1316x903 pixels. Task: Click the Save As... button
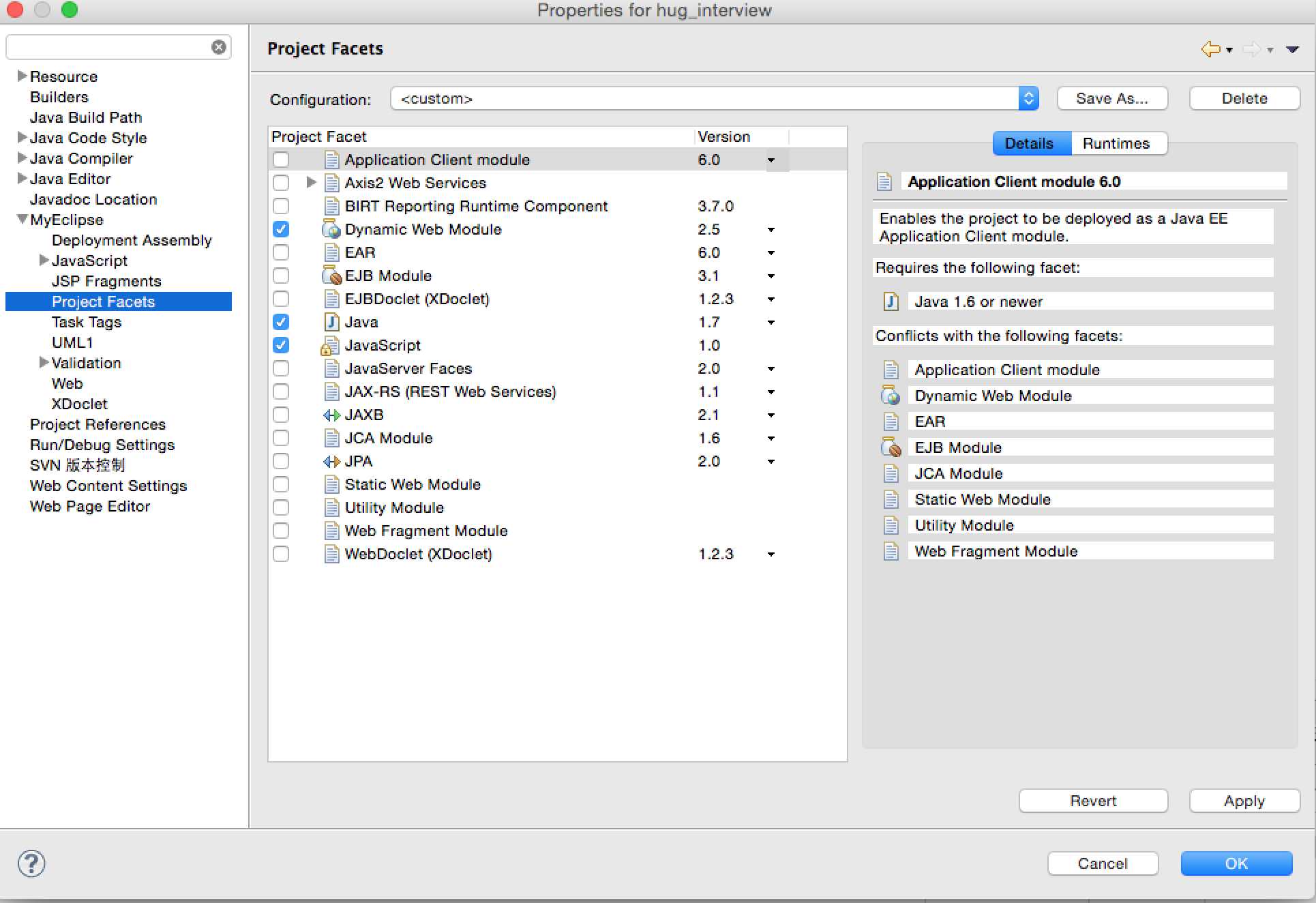1112,99
